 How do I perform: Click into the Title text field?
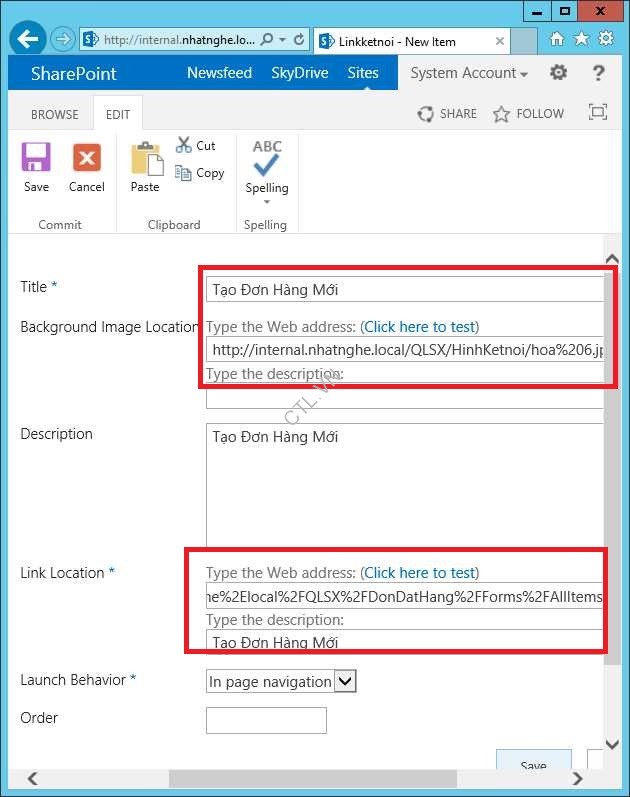tap(405, 290)
